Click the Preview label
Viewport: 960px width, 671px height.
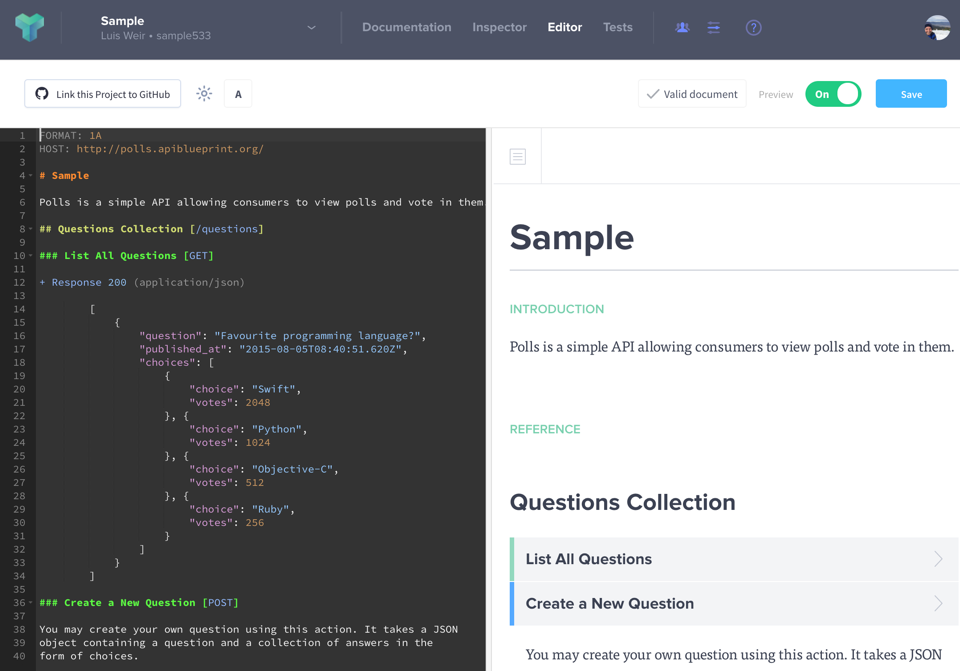tap(776, 94)
